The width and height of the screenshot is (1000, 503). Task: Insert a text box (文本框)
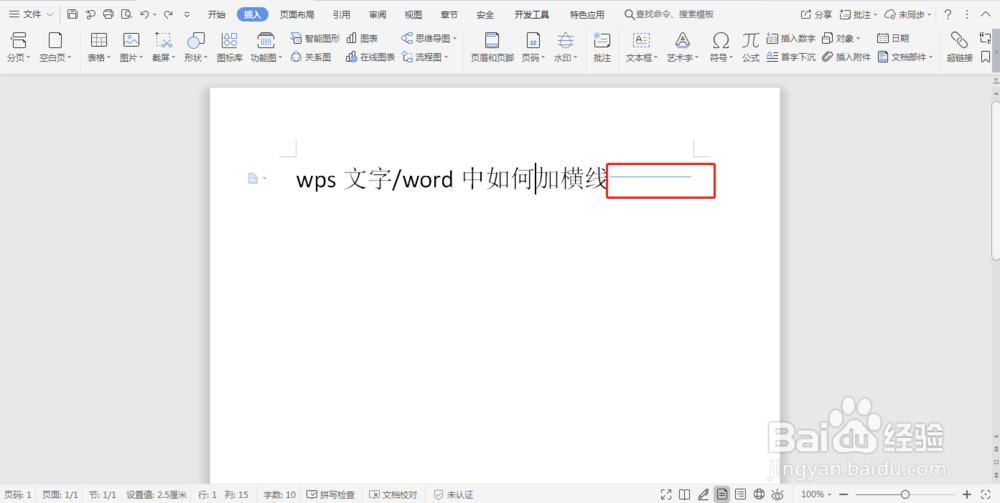click(642, 48)
